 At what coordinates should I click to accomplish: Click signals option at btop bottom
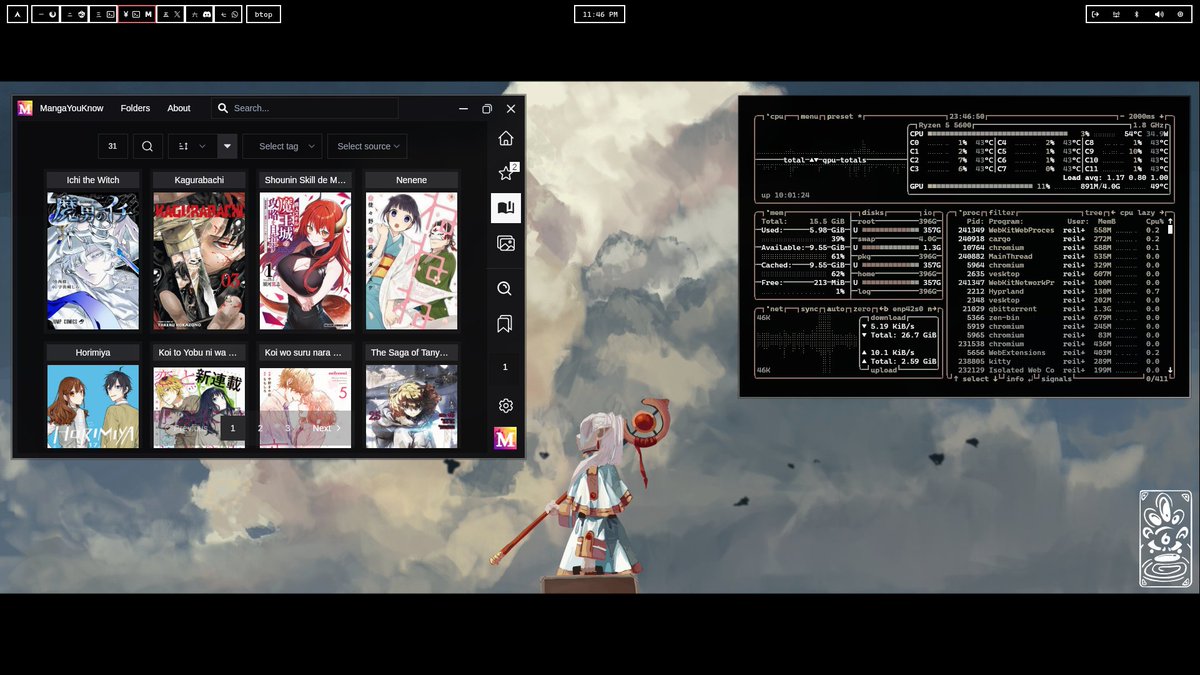[1056, 379]
